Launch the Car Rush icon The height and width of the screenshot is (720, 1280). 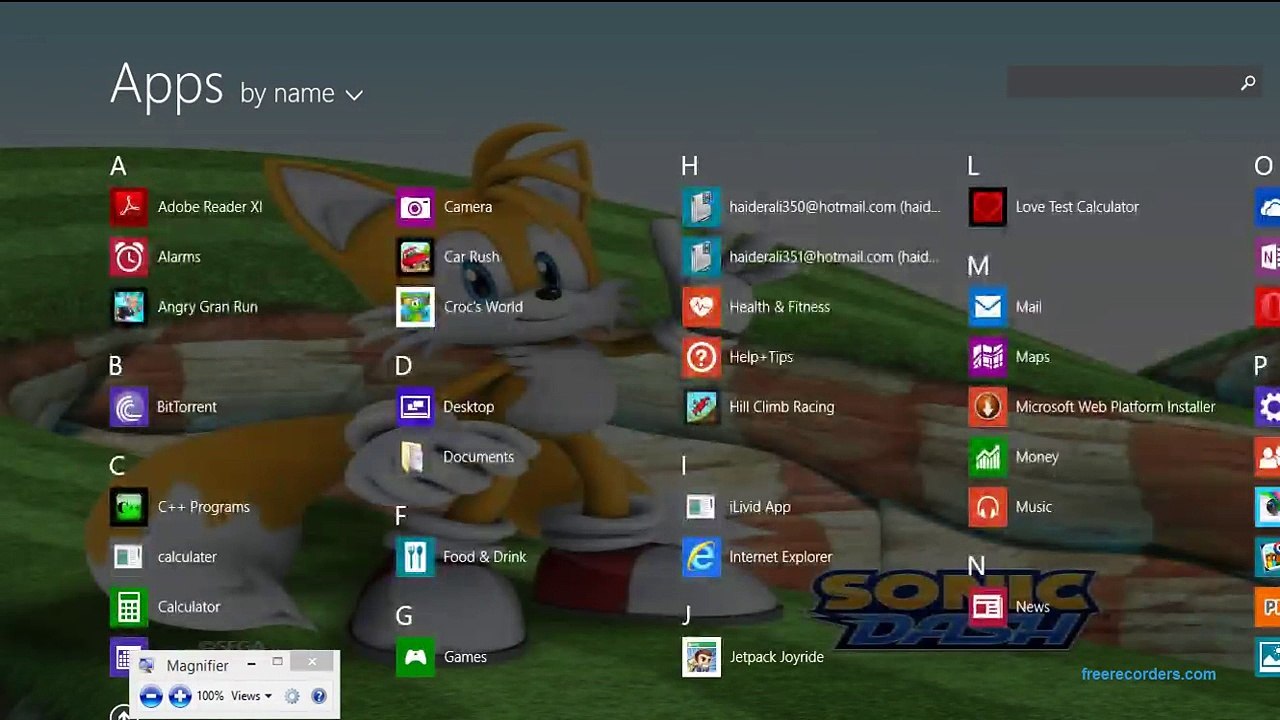(415, 257)
